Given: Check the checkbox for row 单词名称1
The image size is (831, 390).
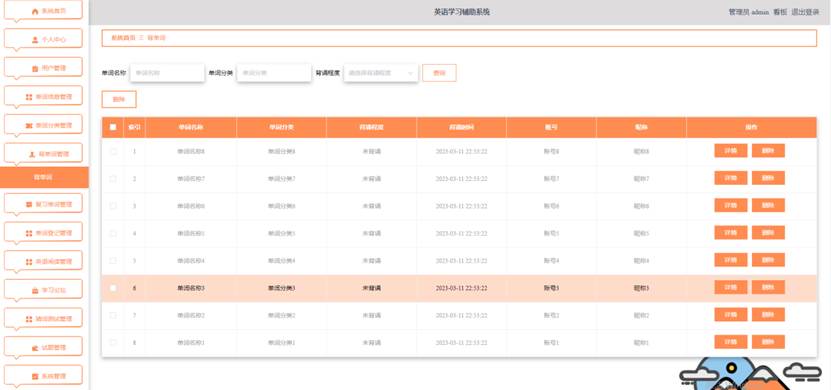Looking at the screenshot, I should 113,342.
